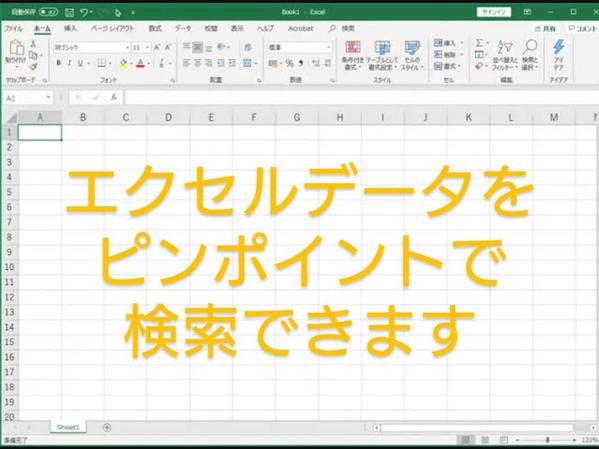Screen dimensions: 599x449
Task: Open Find & Select (検索と選択) magnifier
Action: point(530,55)
